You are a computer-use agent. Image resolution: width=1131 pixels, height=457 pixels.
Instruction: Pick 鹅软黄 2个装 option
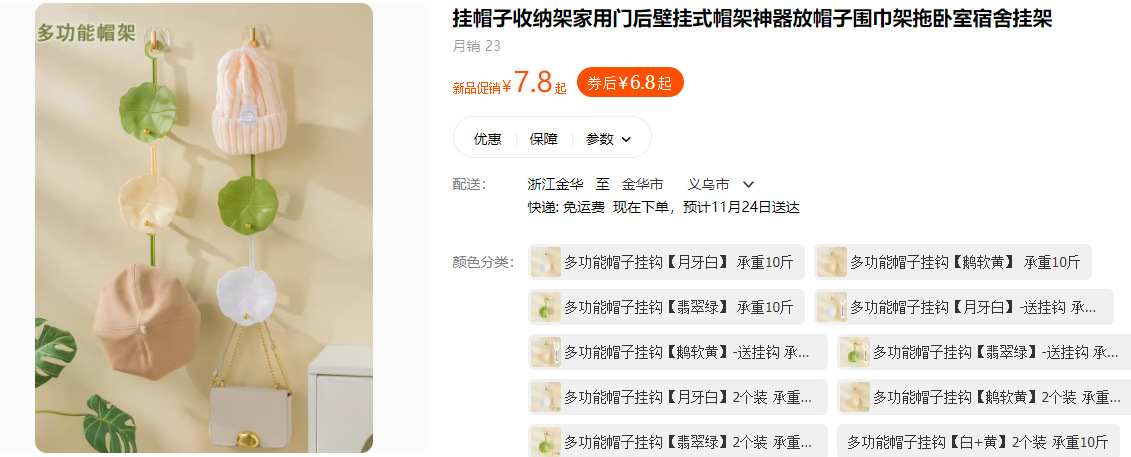point(984,397)
